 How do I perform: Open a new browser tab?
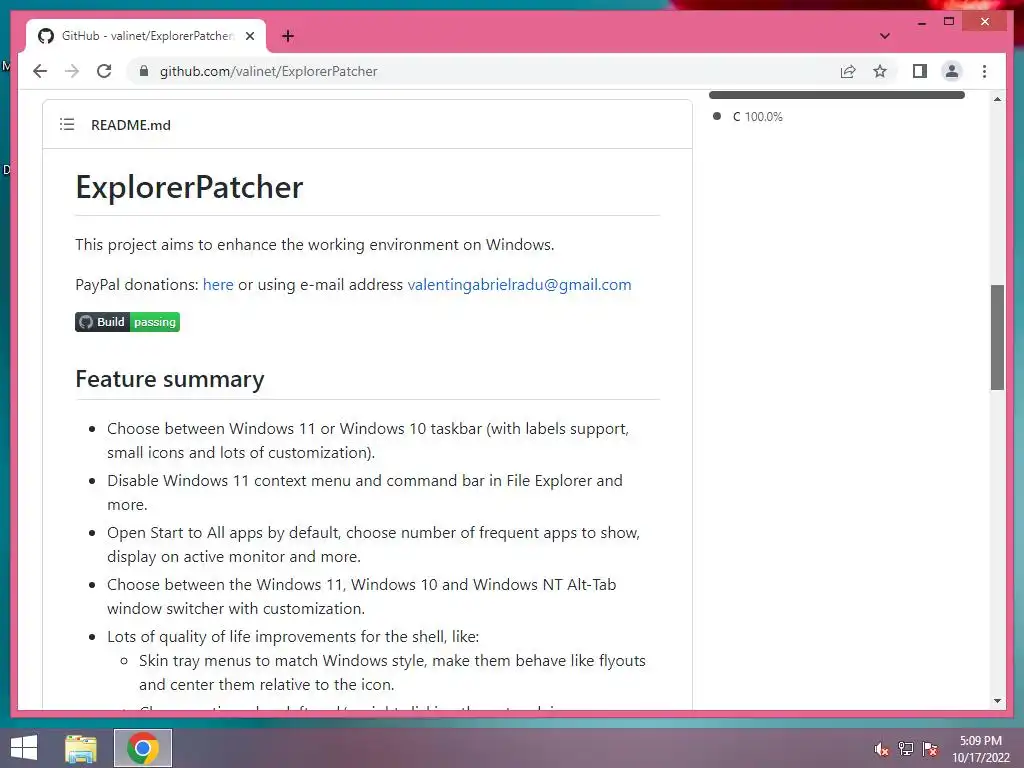click(x=288, y=36)
